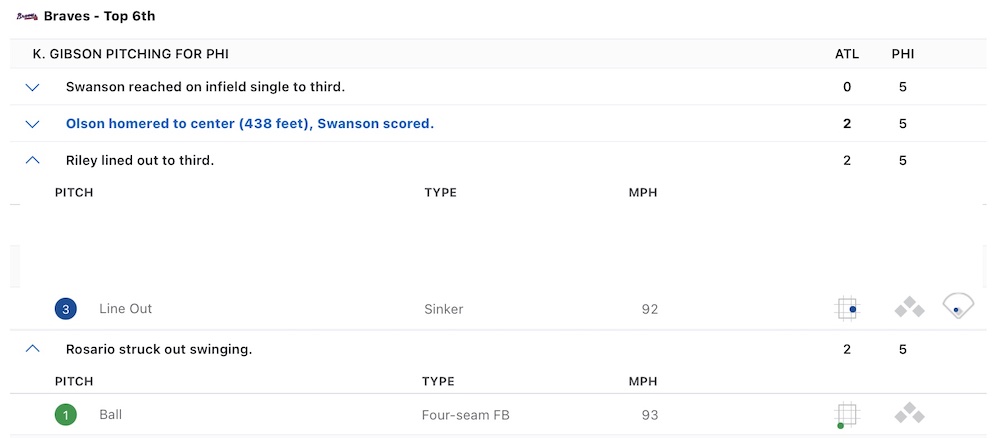Click blue pitch number 3 badge

point(66,309)
